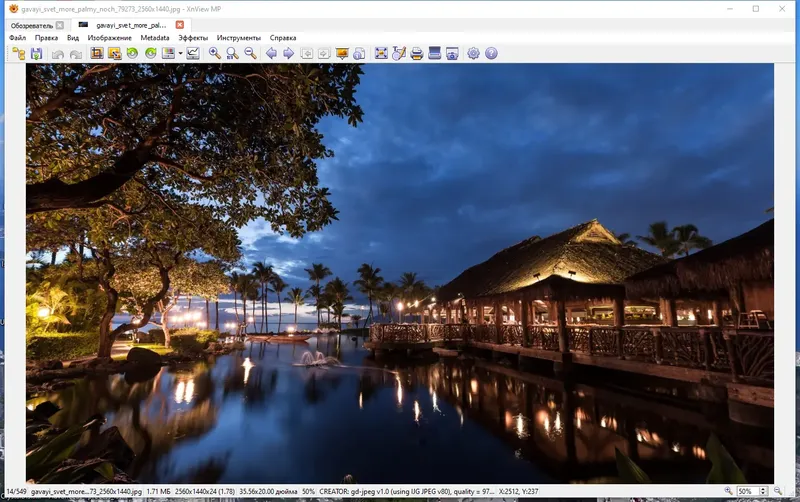Click the help question mark icon
This screenshot has width=800, height=502.
point(491,53)
